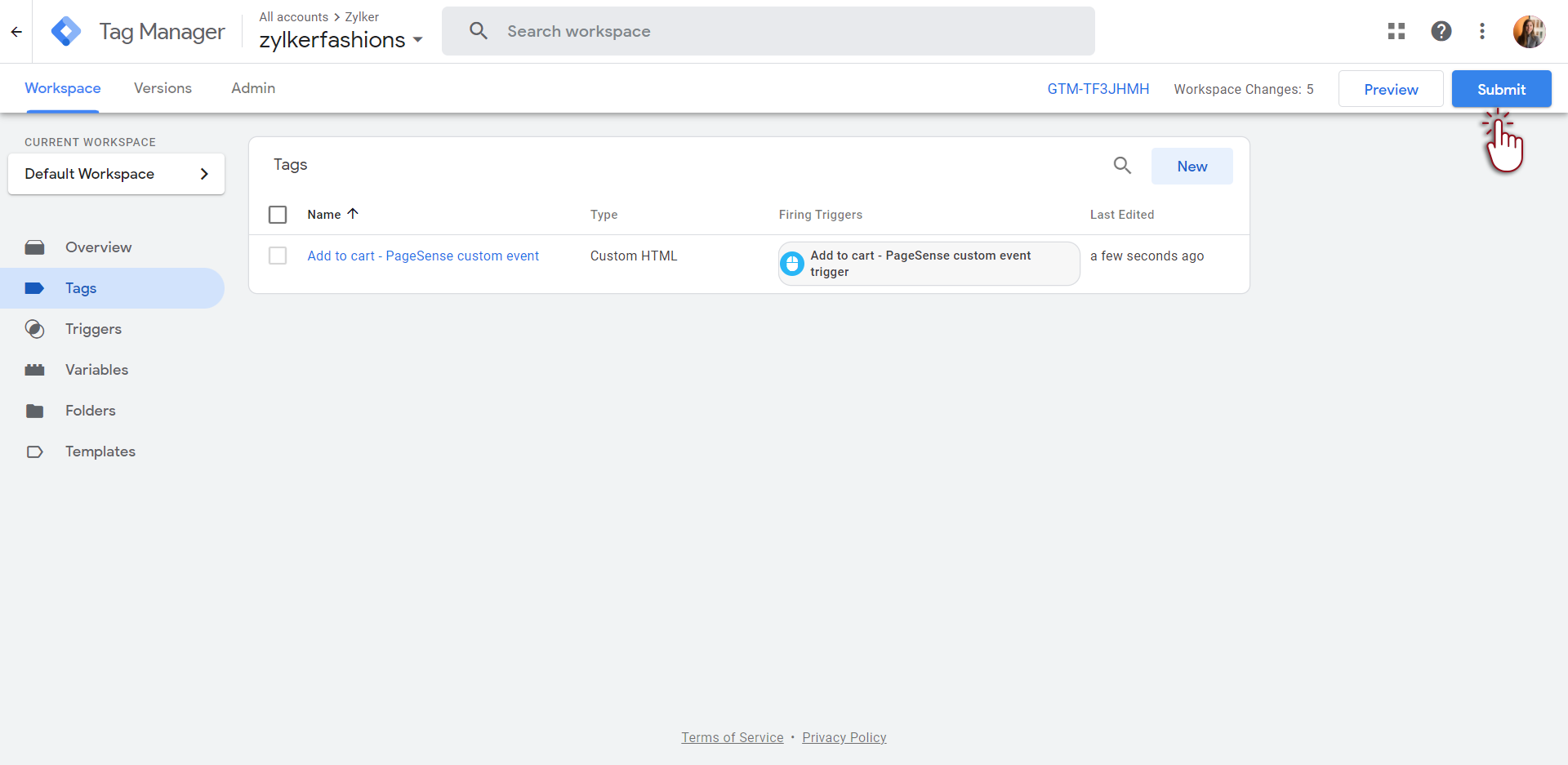Viewport: 1568px width, 765px height.
Task: Click the CURRENT WORKSPACE label
Action: tap(90, 142)
